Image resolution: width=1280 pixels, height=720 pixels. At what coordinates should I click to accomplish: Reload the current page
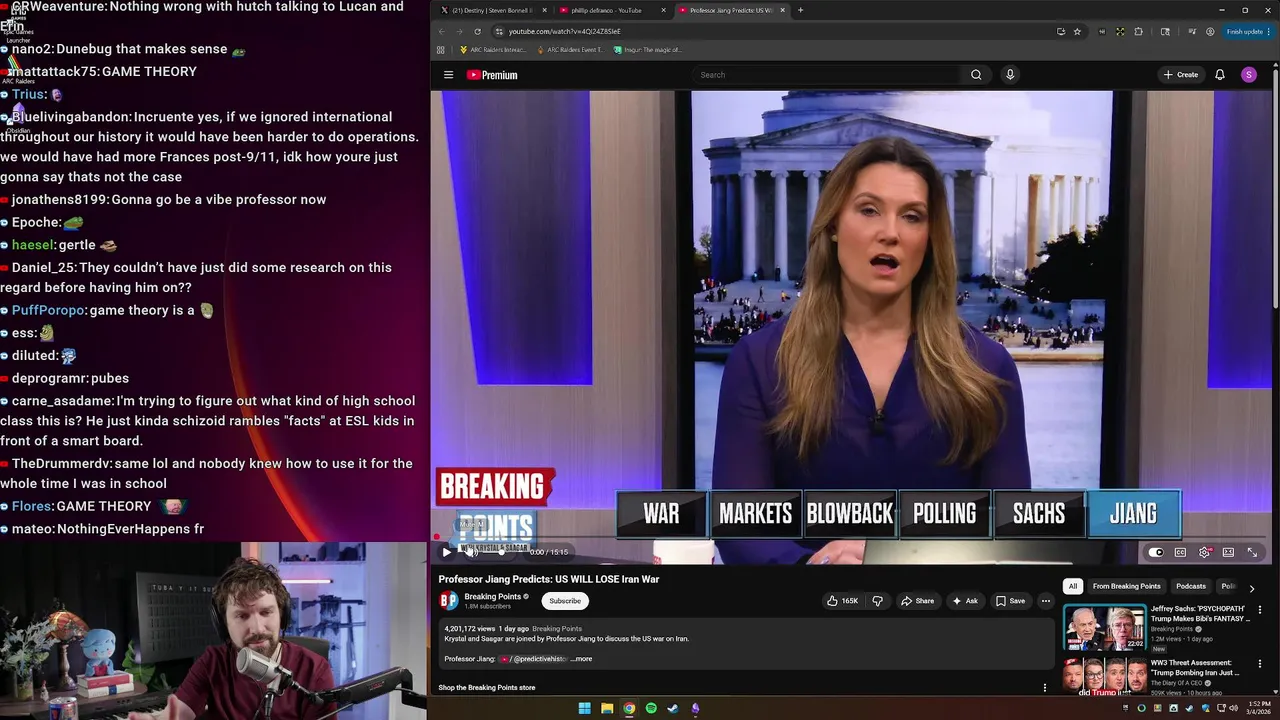[x=477, y=31]
